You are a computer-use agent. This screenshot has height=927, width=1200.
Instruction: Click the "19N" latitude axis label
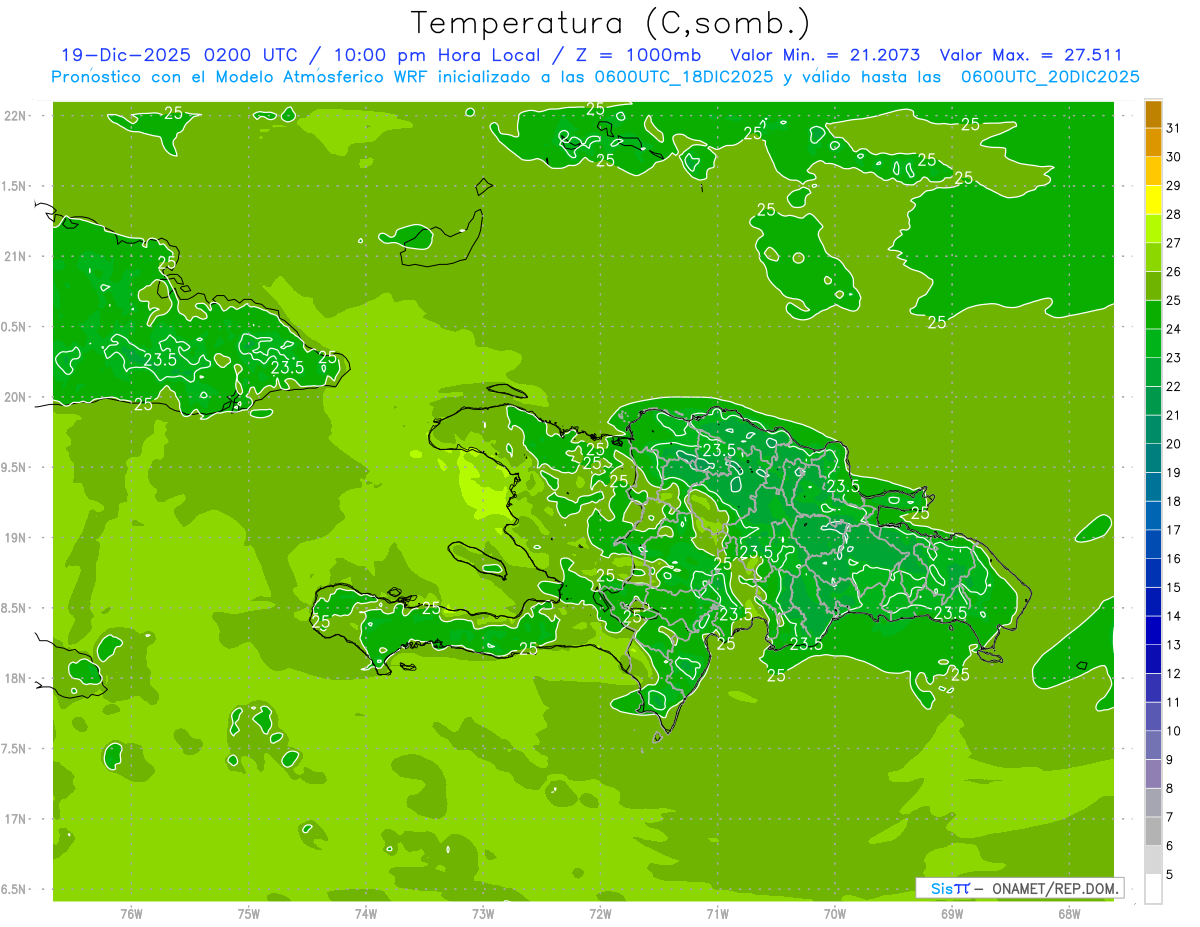(x=15, y=538)
